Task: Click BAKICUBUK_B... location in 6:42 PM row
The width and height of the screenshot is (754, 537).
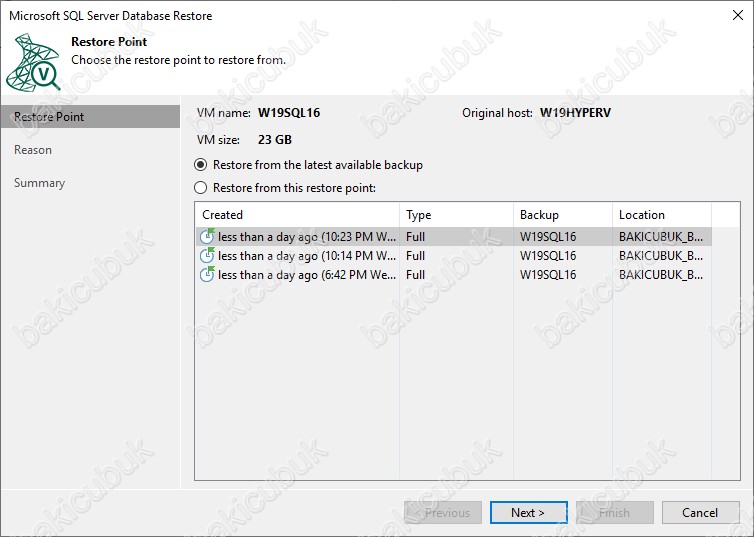Action: [x=661, y=275]
